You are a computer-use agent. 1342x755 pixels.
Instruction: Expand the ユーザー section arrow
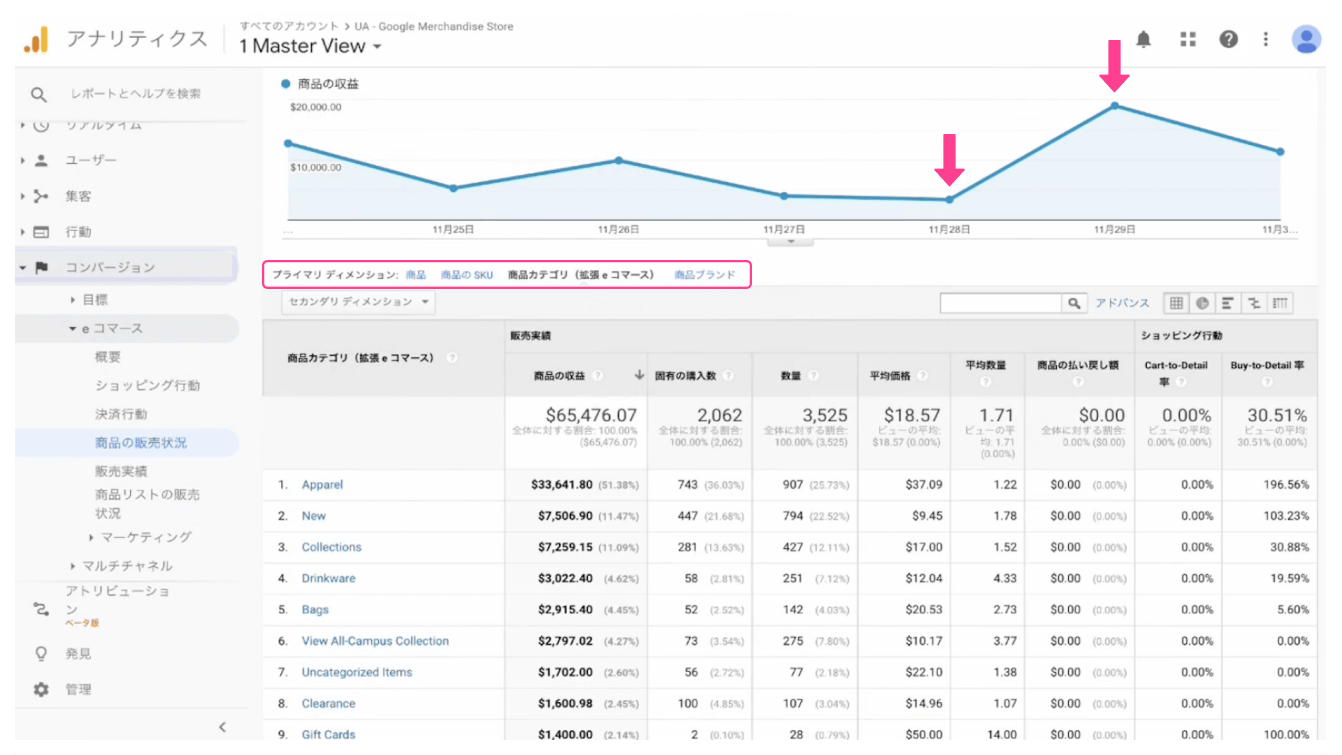pos(23,160)
